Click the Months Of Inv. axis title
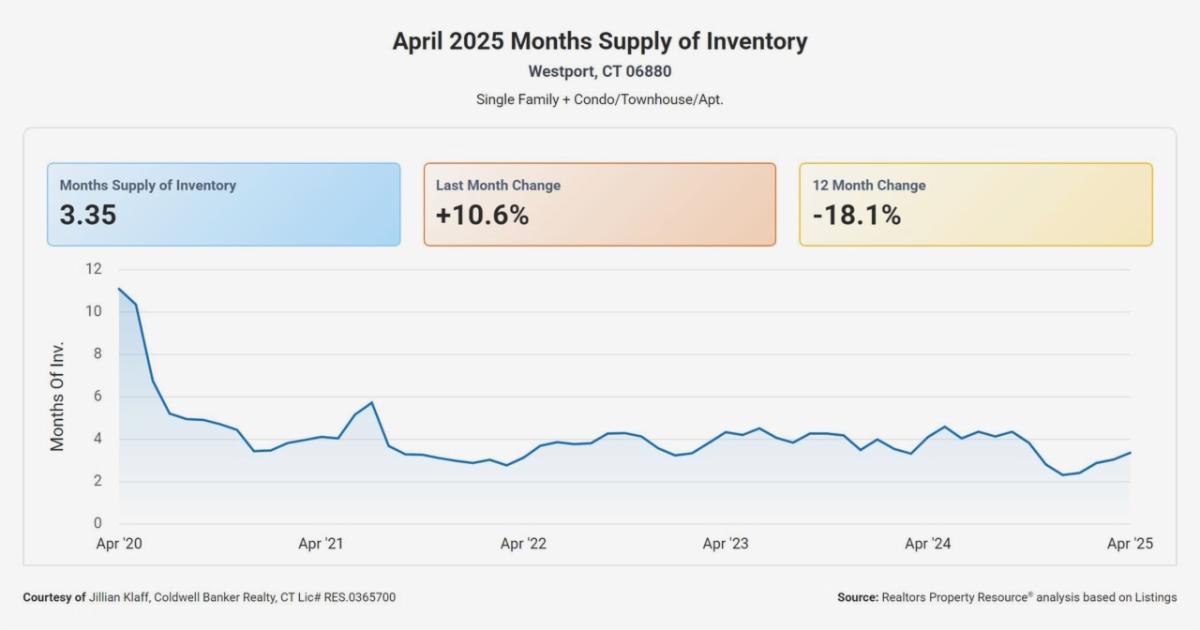Viewport: 1200px width, 630px height. tap(58, 396)
